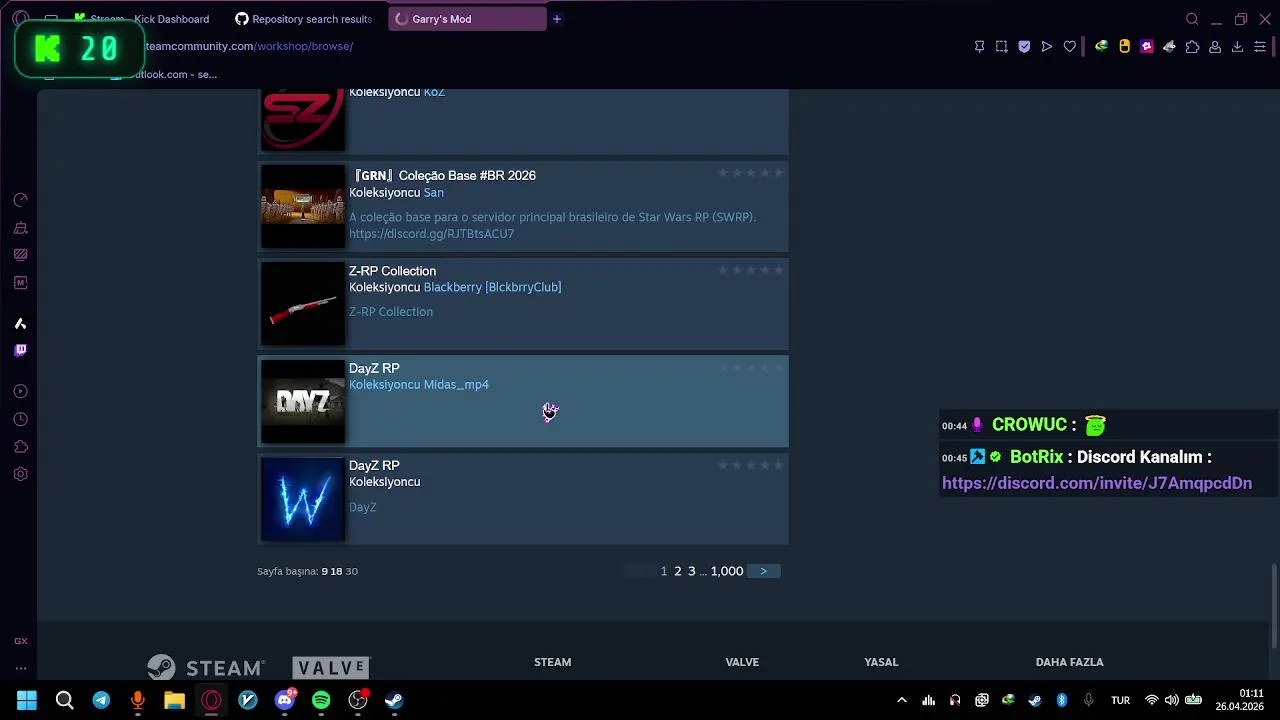The width and height of the screenshot is (1280, 720).
Task: Switch to the Kick Dashboard tab
Action: (140, 19)
